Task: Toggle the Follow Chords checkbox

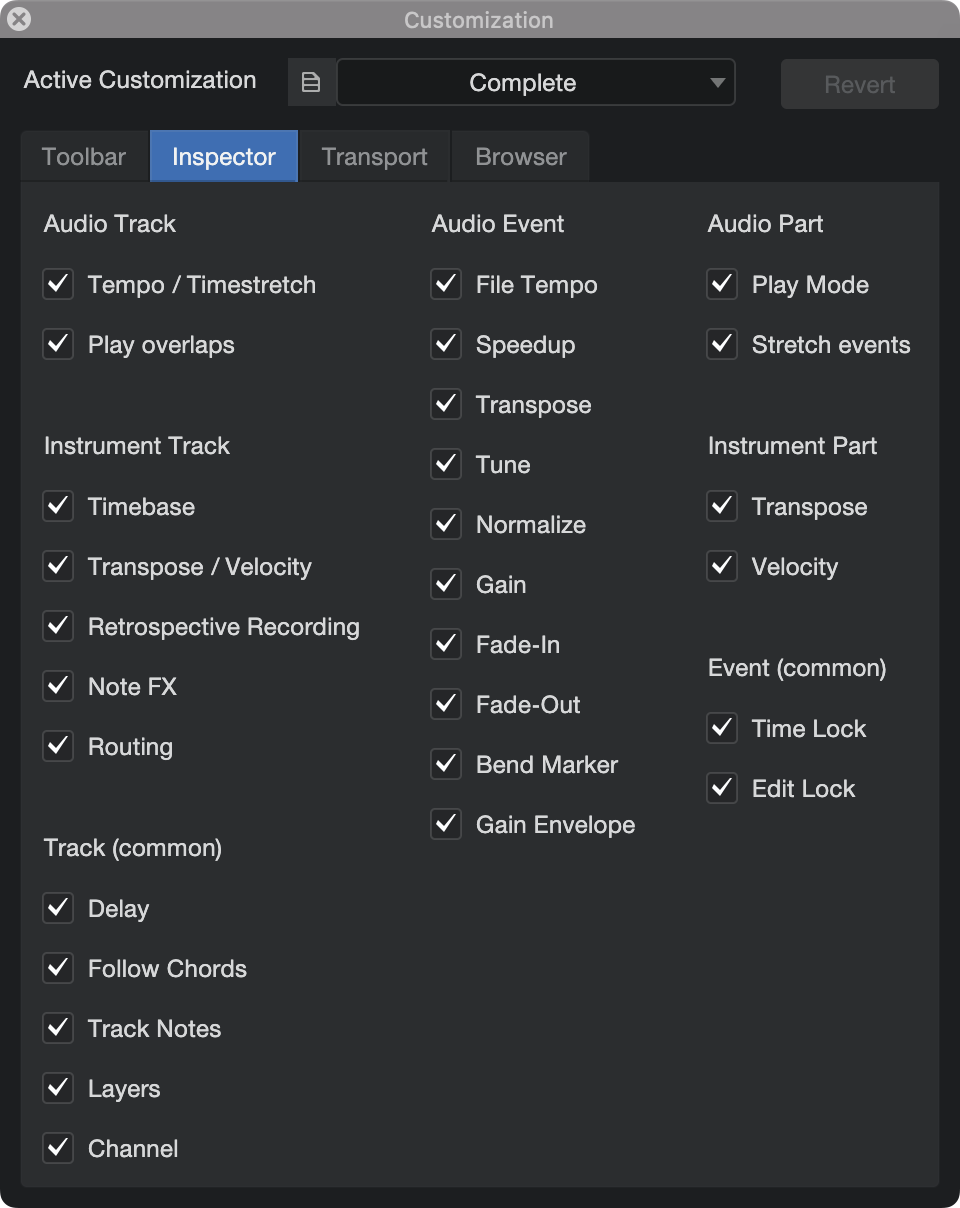Action: click(58, 969)
